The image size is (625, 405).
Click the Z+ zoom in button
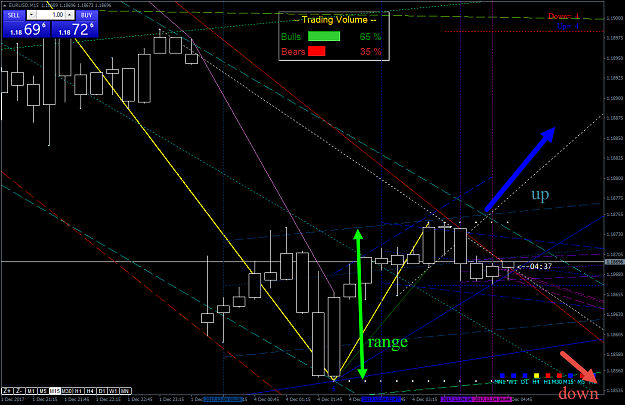tap(7, 391)
